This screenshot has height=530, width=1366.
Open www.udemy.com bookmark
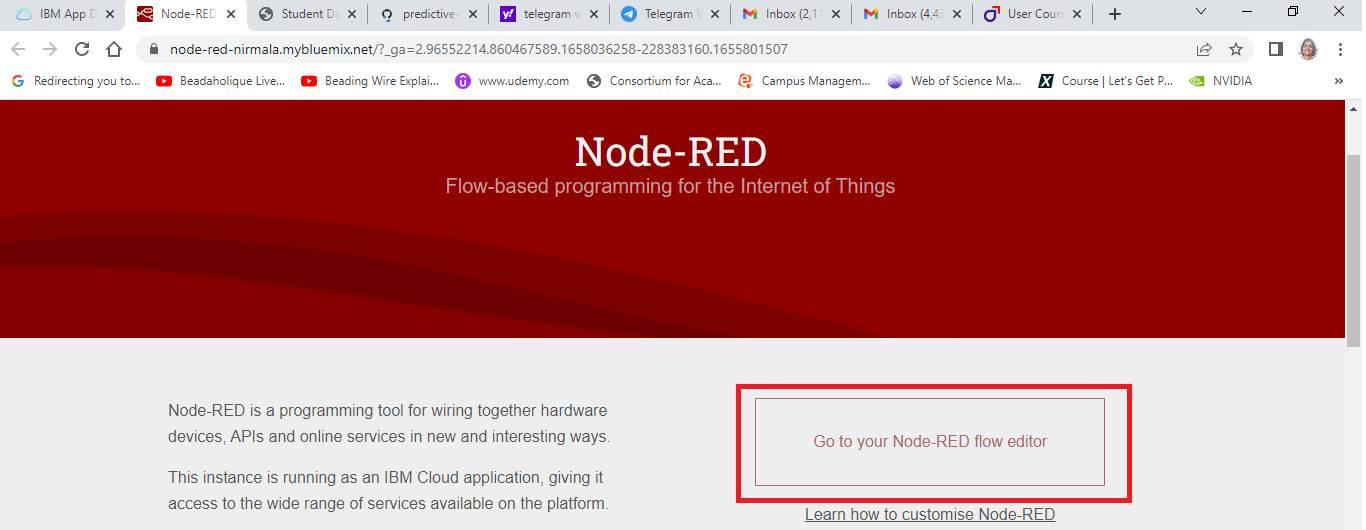pyautogui.click(x=512, y=81)
